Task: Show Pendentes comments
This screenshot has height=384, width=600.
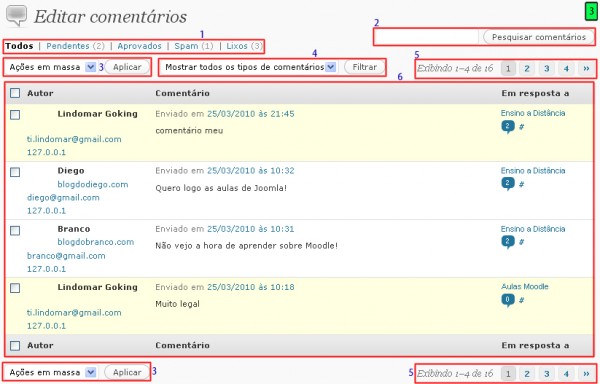Action: coord(68,46)
